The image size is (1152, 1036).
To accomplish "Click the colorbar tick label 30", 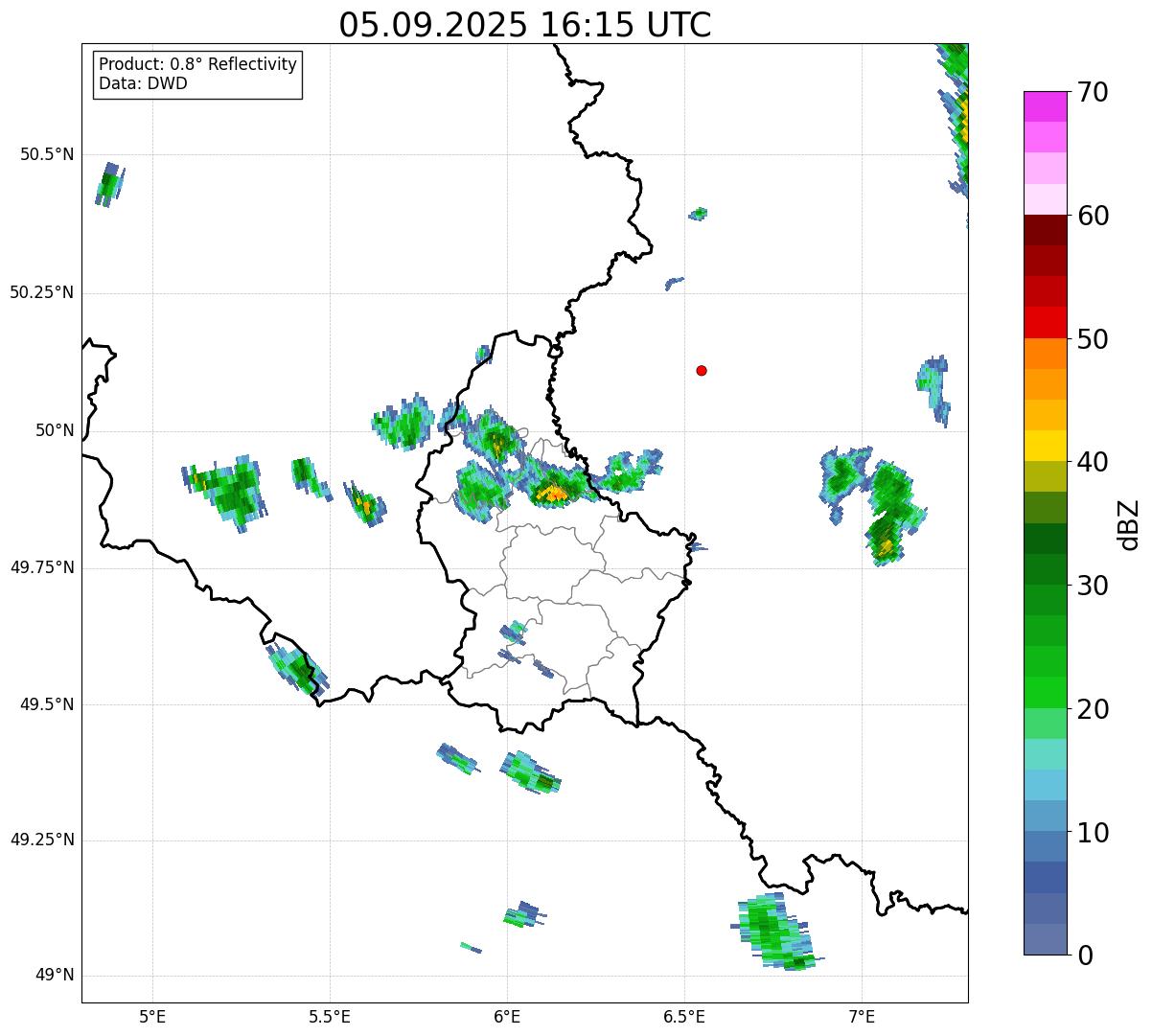I will (1093, 586).
